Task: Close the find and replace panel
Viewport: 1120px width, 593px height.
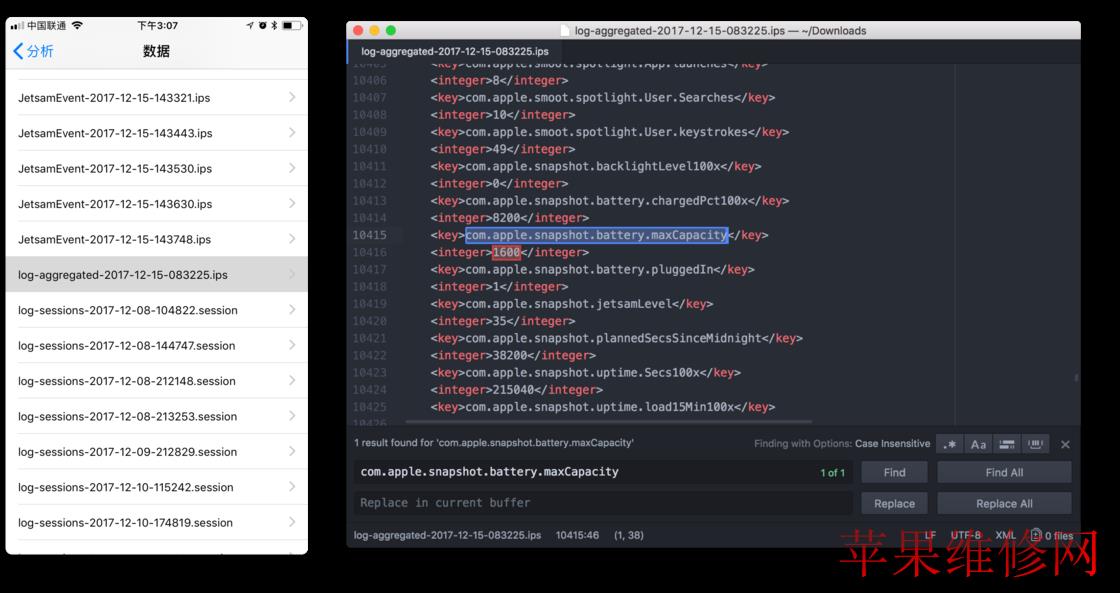Action: pyautogui.click(x=1065, y=444)
